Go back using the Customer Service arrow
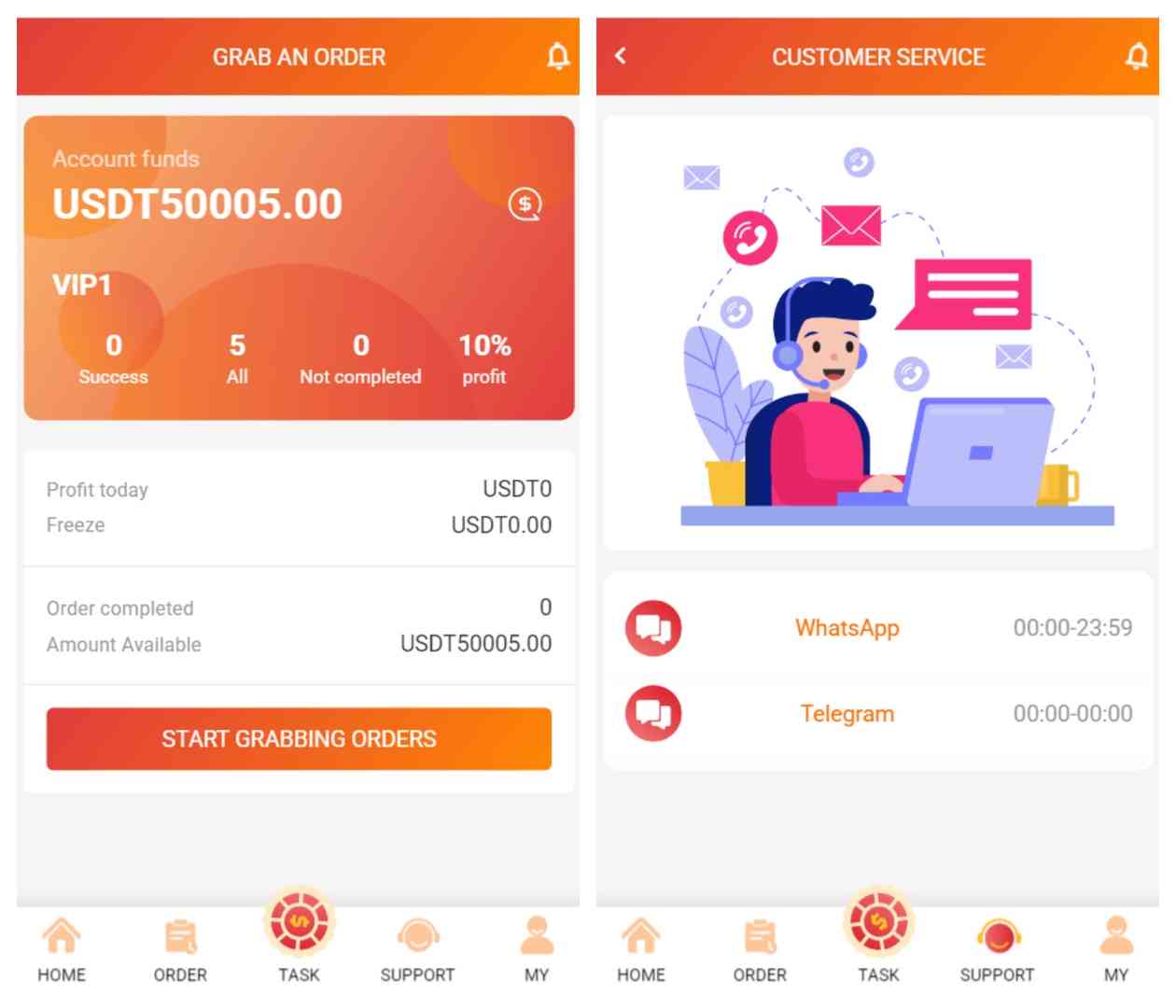 [x=621, y=56]
